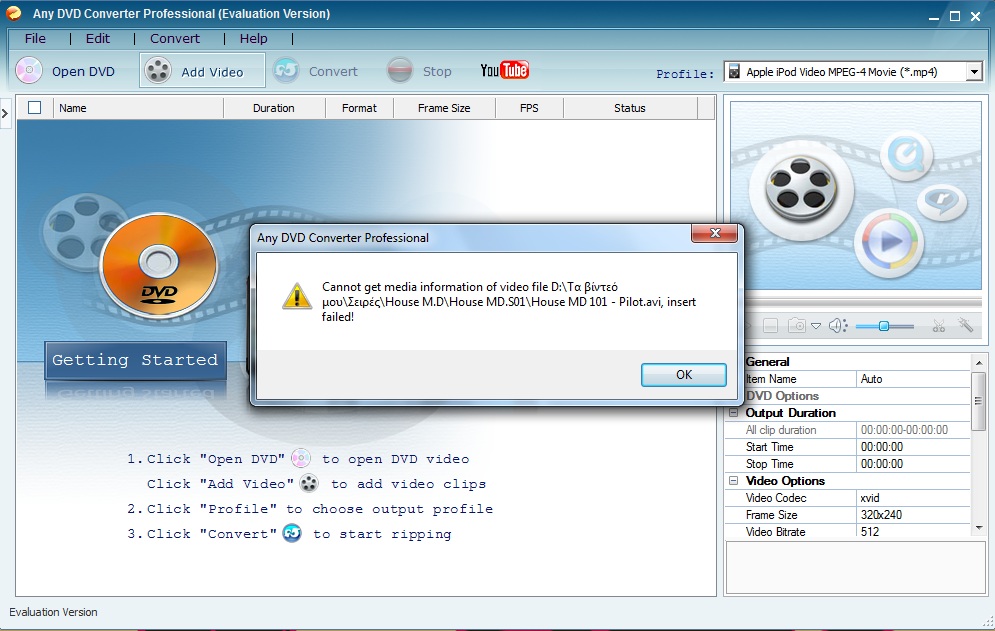Click the "General" section heading
The image size is (995, 631).
[x=768, y=362]
